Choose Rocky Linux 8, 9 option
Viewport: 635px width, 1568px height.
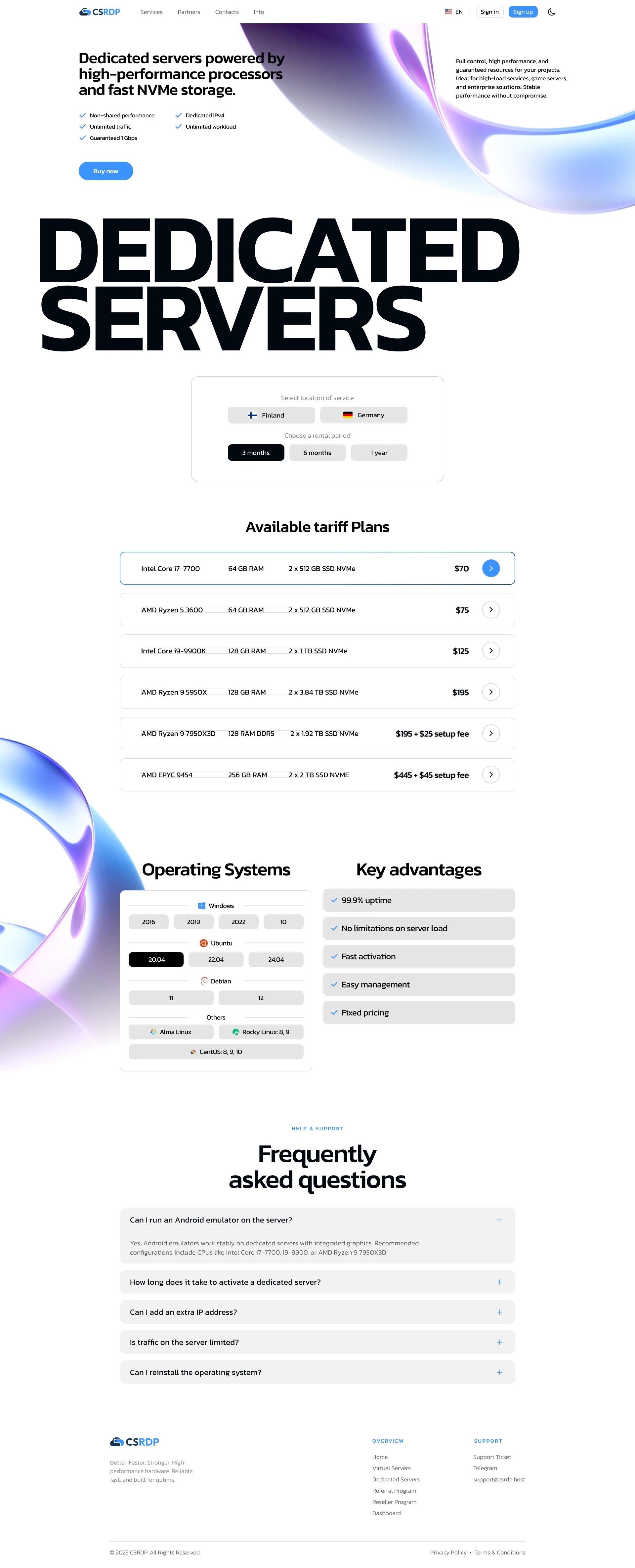pos(261,1032)
